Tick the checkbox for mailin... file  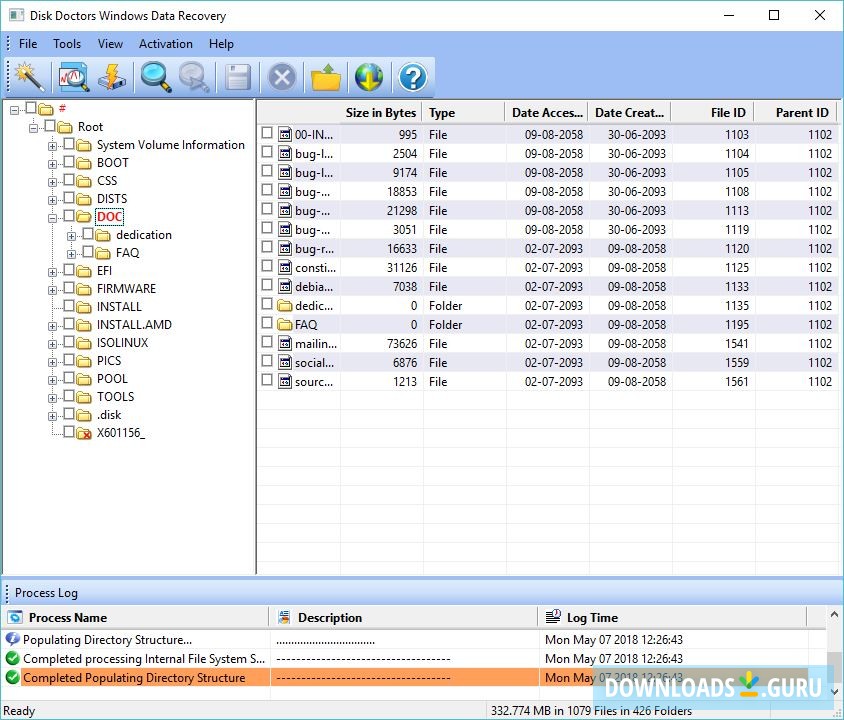coord(266,343)
